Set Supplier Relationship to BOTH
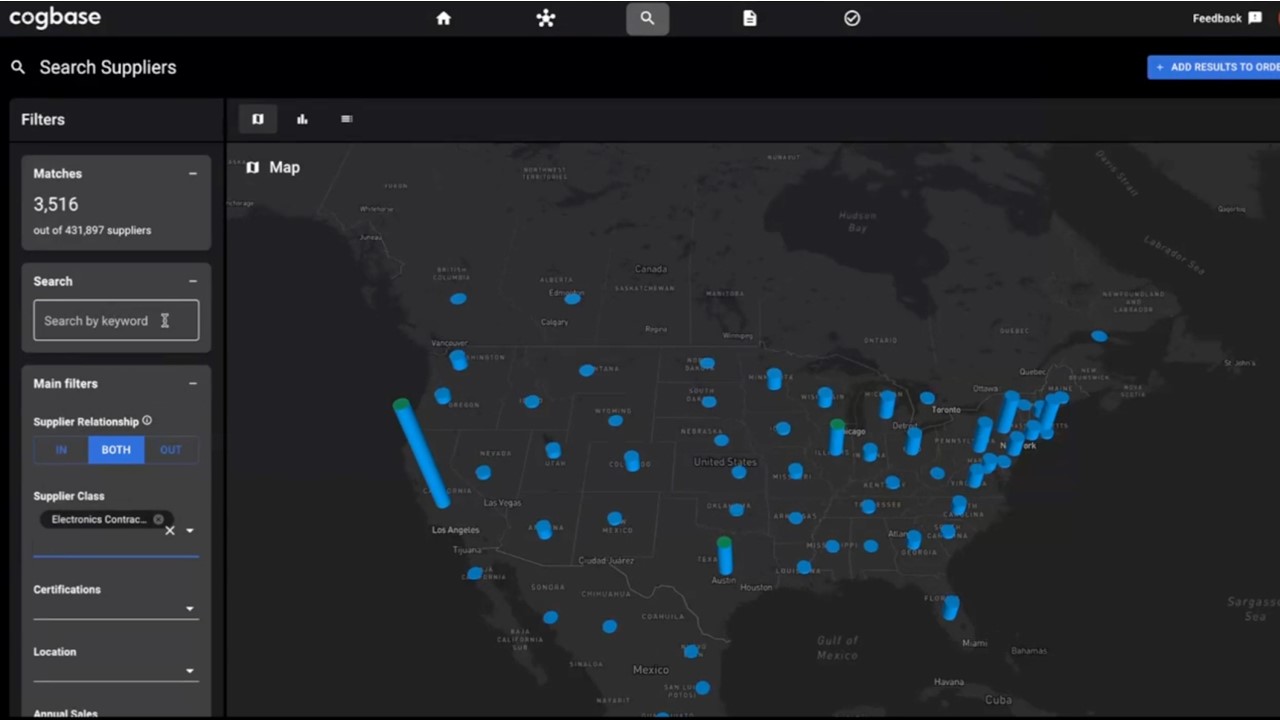Screen dimensions: 1280x720 116,450
